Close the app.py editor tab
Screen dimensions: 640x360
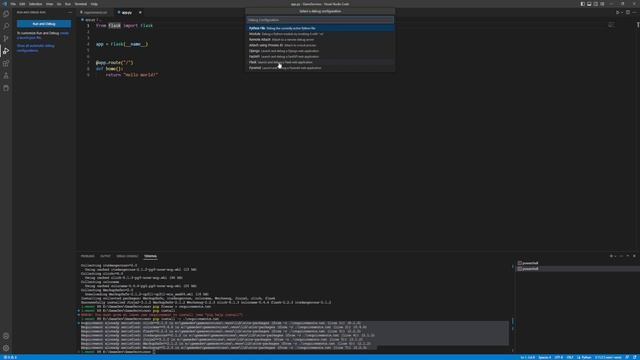(140, 13)
